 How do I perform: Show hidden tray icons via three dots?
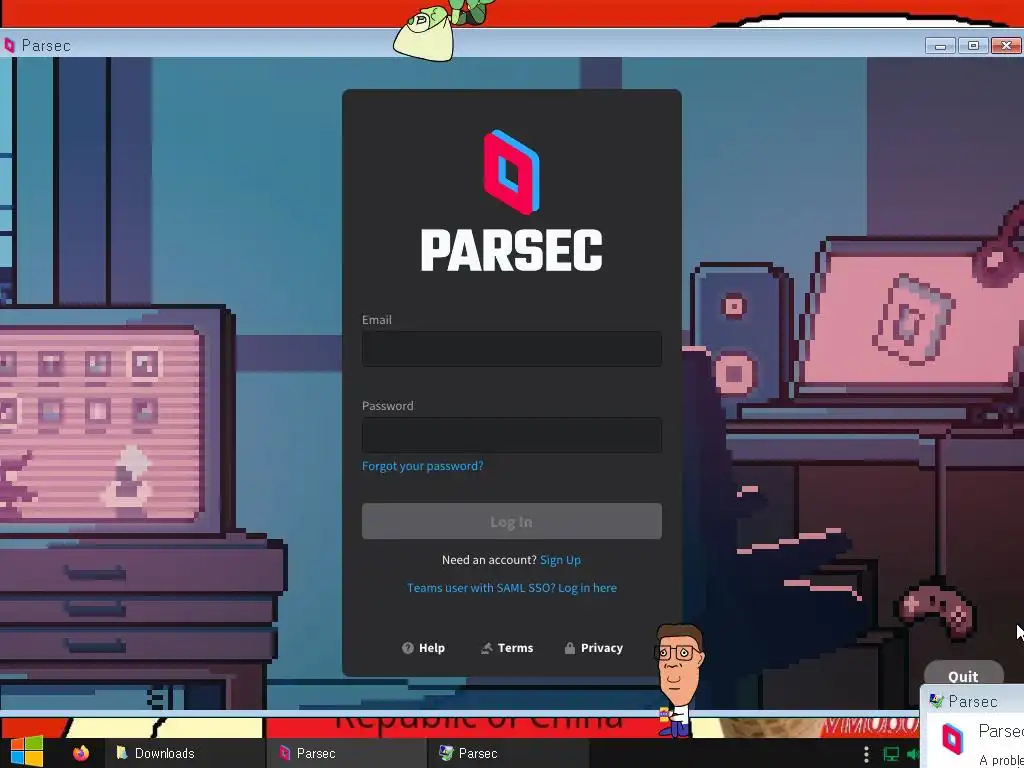[x=866, y=754]
